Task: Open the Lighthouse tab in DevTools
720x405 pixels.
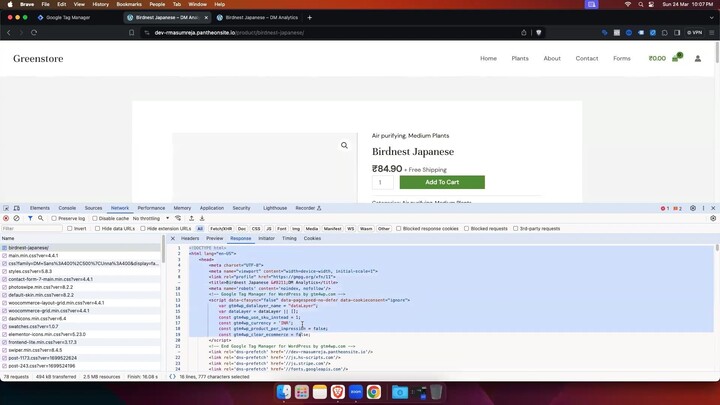Action: click(x=275, y=208)
